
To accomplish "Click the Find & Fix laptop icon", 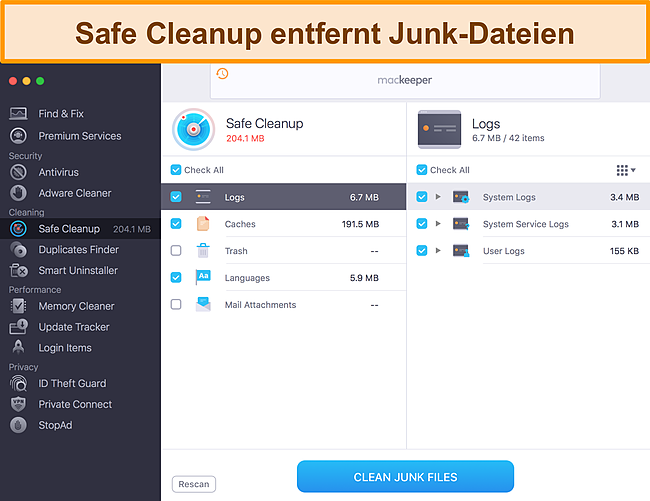I will click(18, 114).
